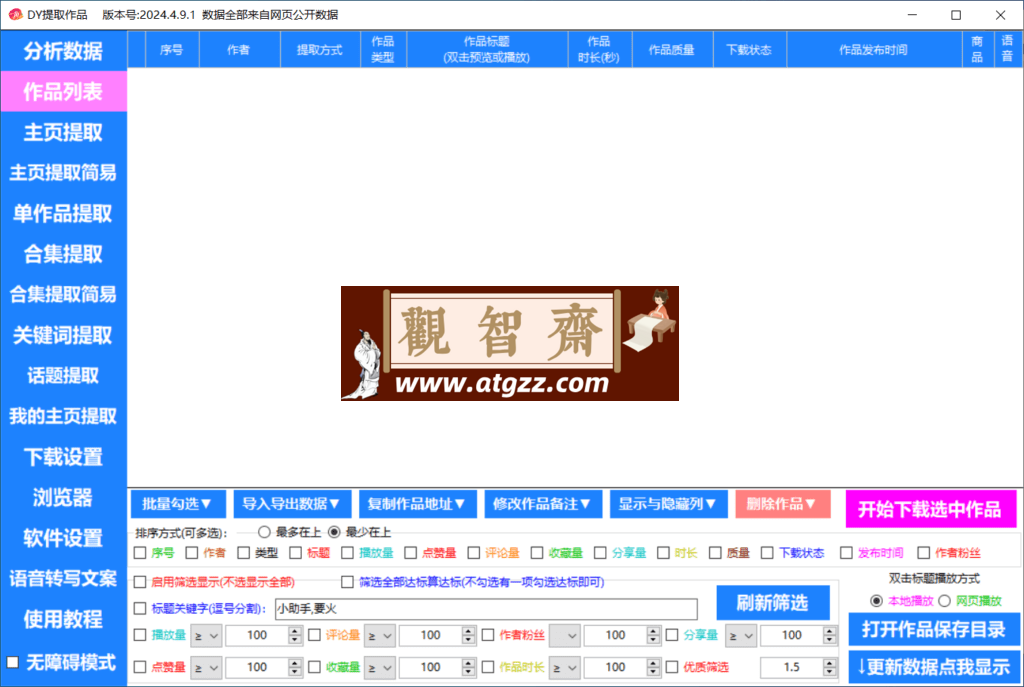
Task: Click the 提取方式 column header
Action: pos(320,50)
